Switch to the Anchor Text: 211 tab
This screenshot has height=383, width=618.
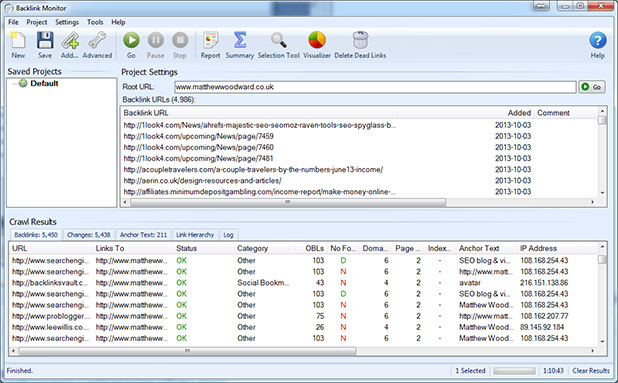pos(143,235)
